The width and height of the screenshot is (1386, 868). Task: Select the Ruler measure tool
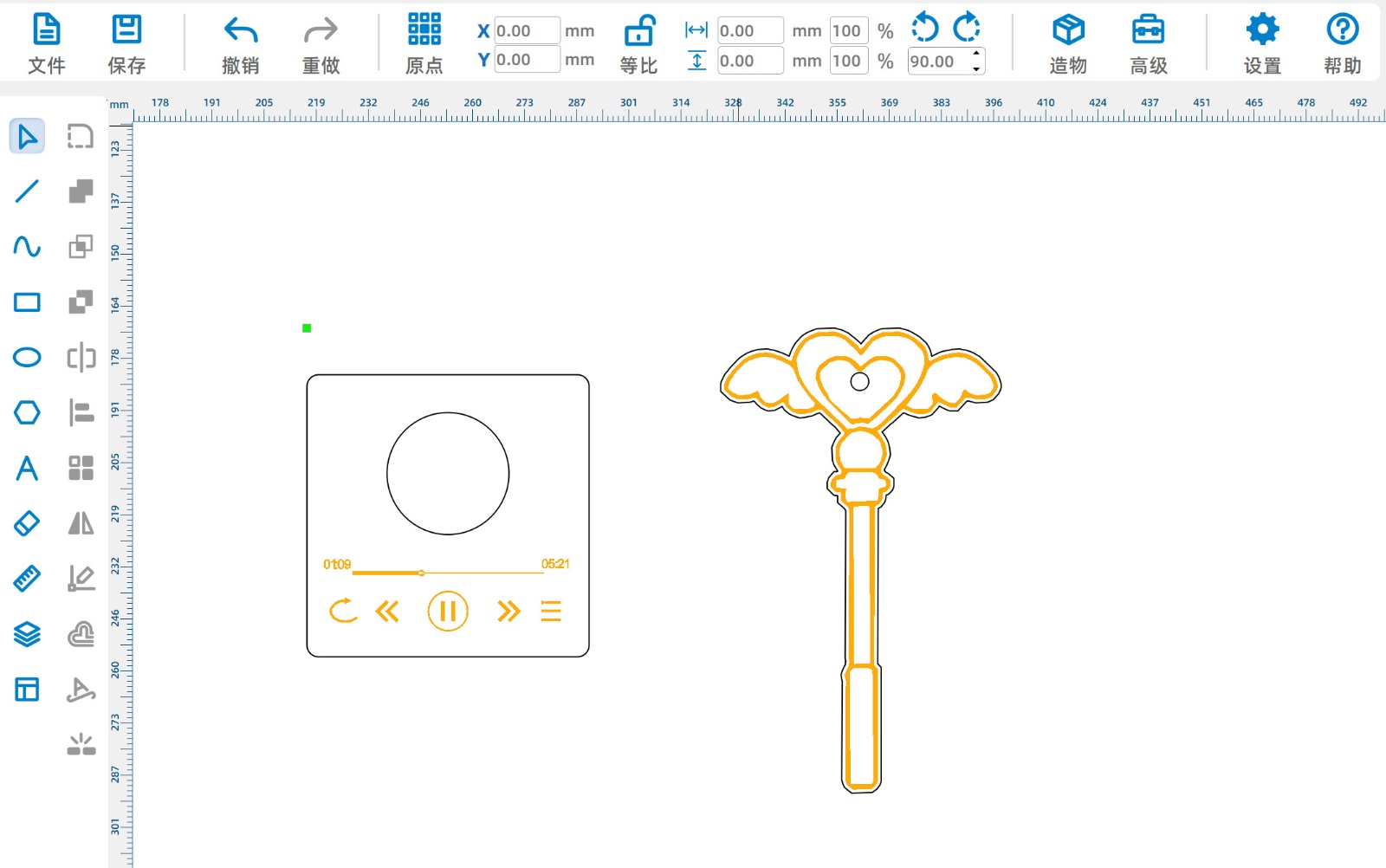click(x=27, y=579)
